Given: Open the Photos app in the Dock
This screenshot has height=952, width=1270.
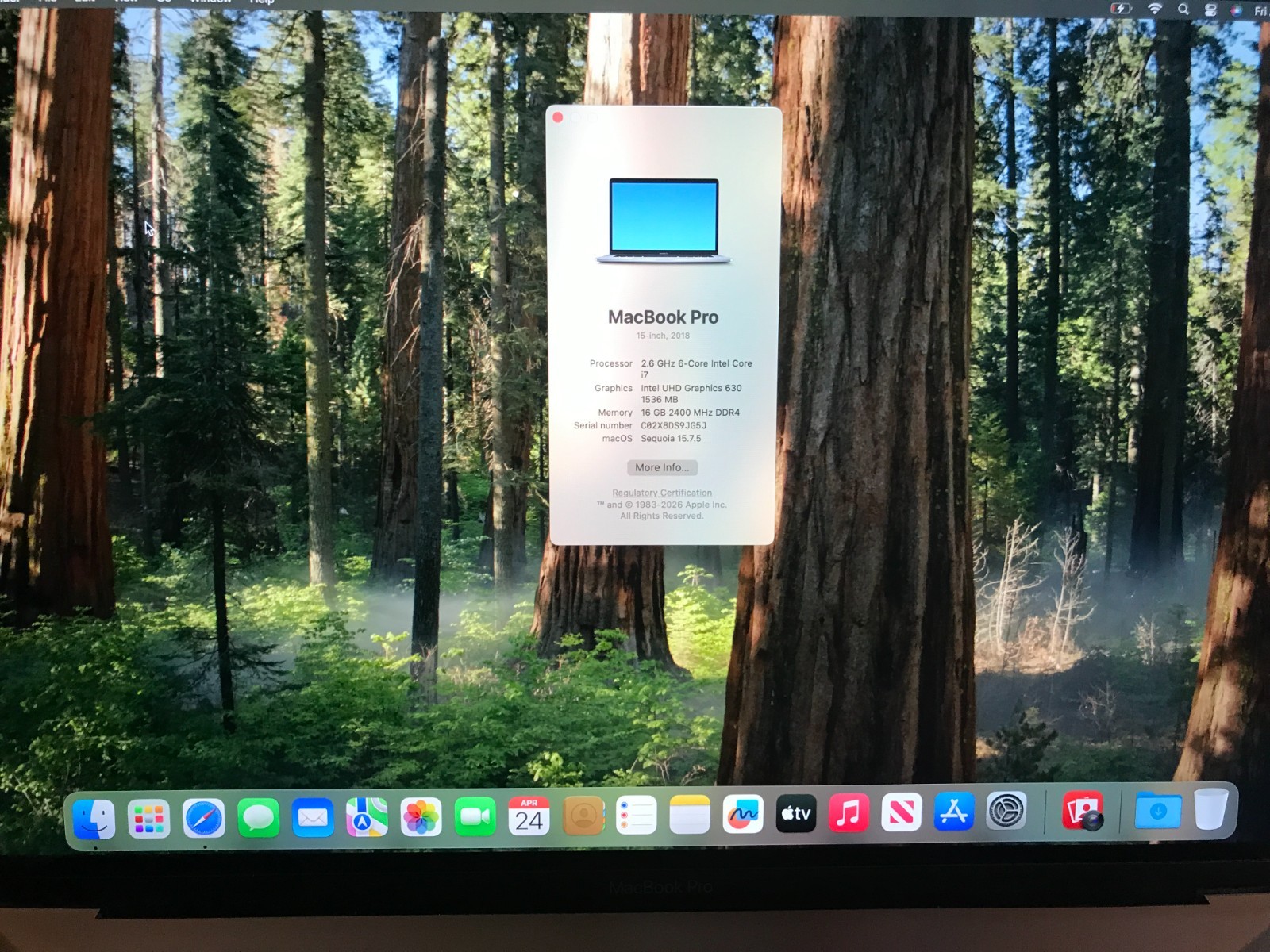Looking at the screenshot, I should [x=421, y=816].
